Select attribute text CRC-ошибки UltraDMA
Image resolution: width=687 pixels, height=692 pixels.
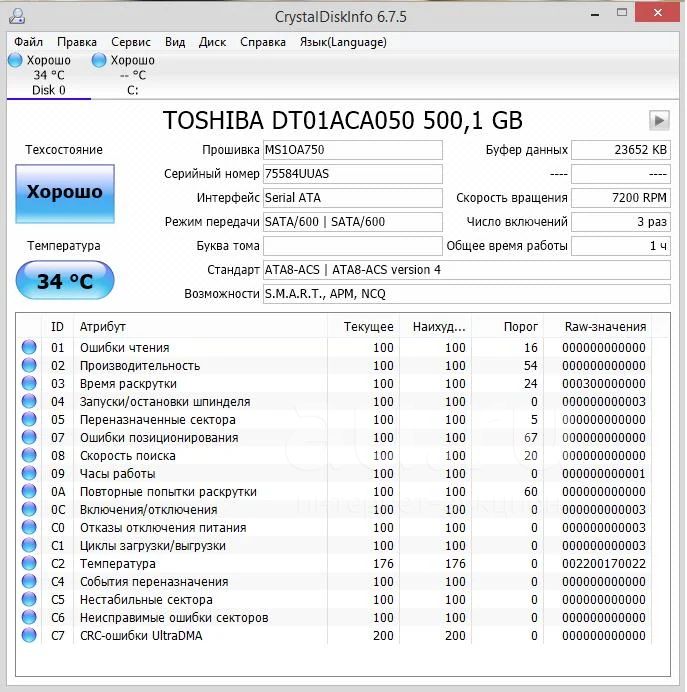(x=141, y=636)
